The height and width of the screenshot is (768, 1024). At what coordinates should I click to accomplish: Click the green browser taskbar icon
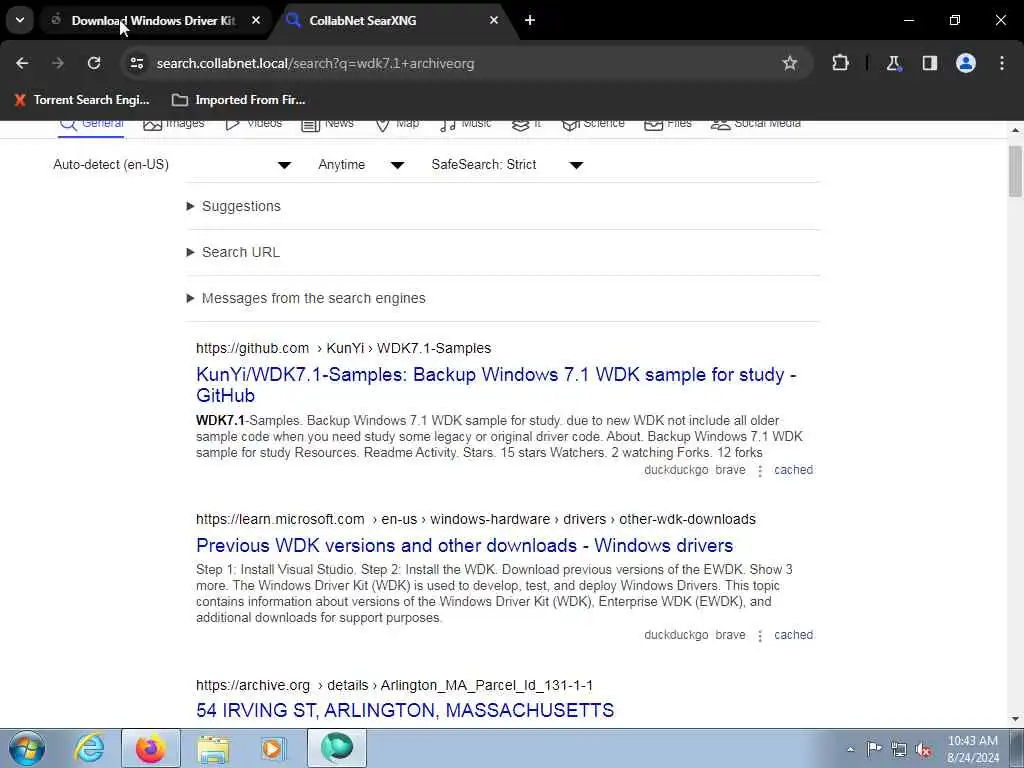tap(336, 748)
